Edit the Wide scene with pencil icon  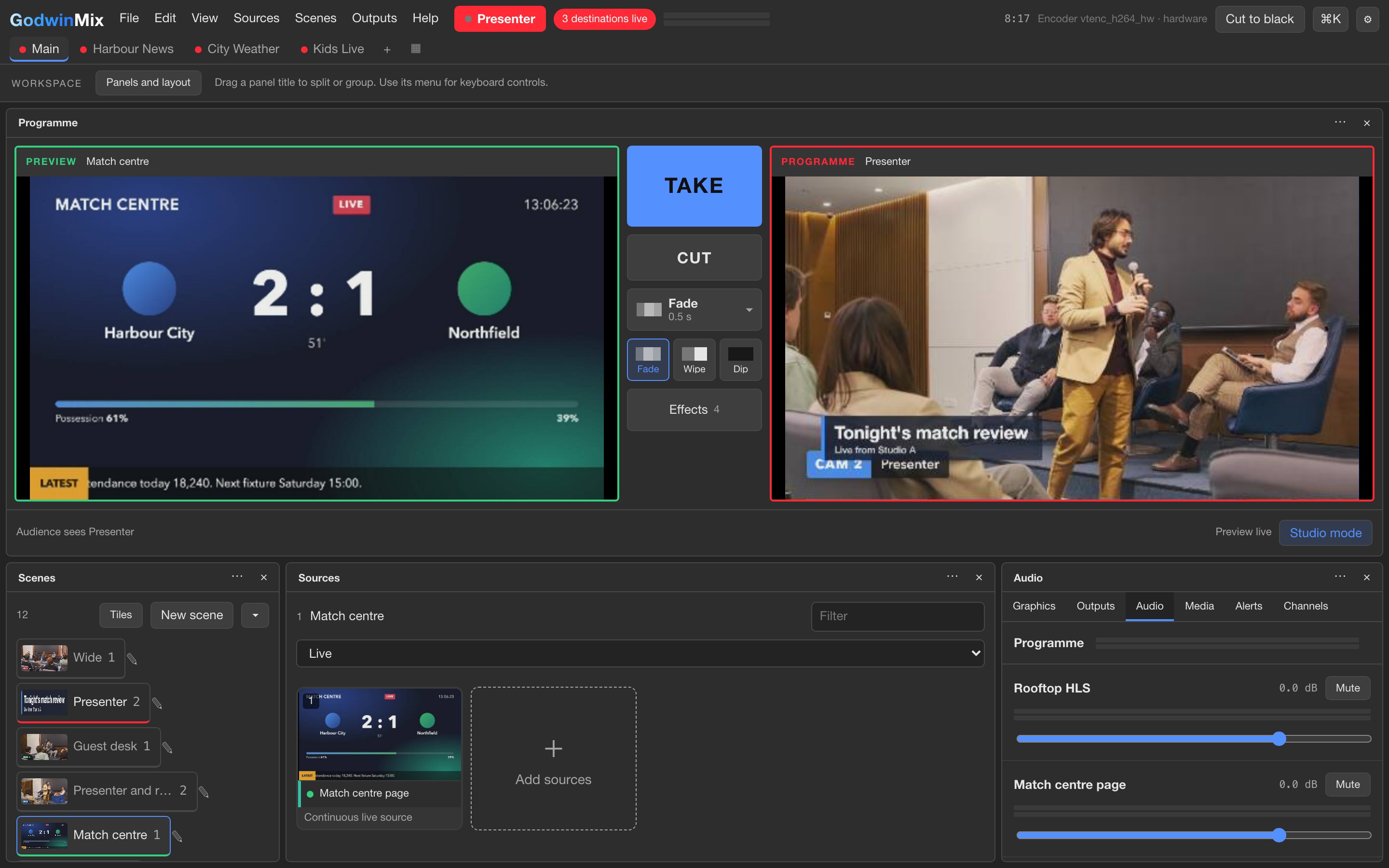coord(132,658)
